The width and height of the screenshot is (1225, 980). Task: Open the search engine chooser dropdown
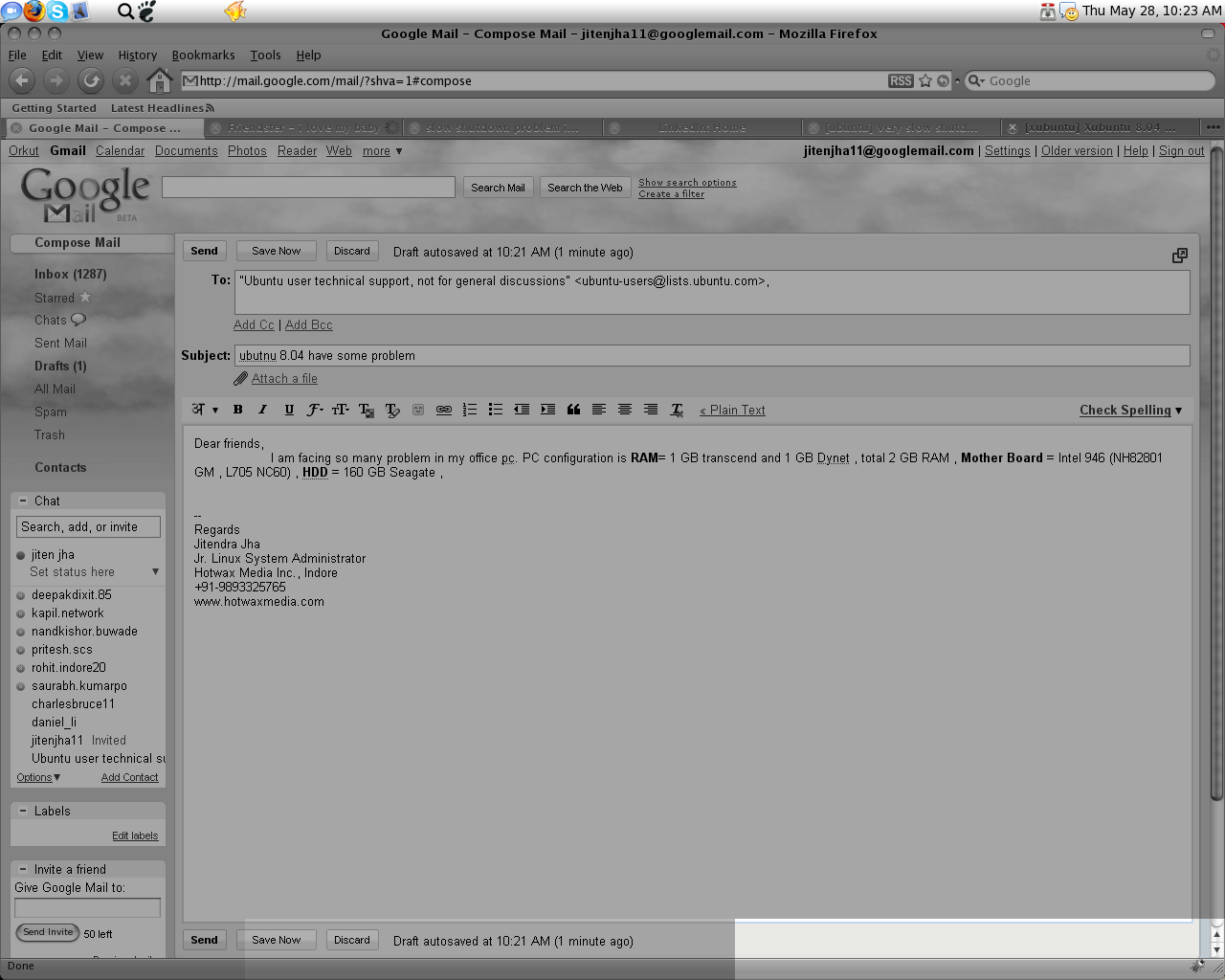[975, 81]
